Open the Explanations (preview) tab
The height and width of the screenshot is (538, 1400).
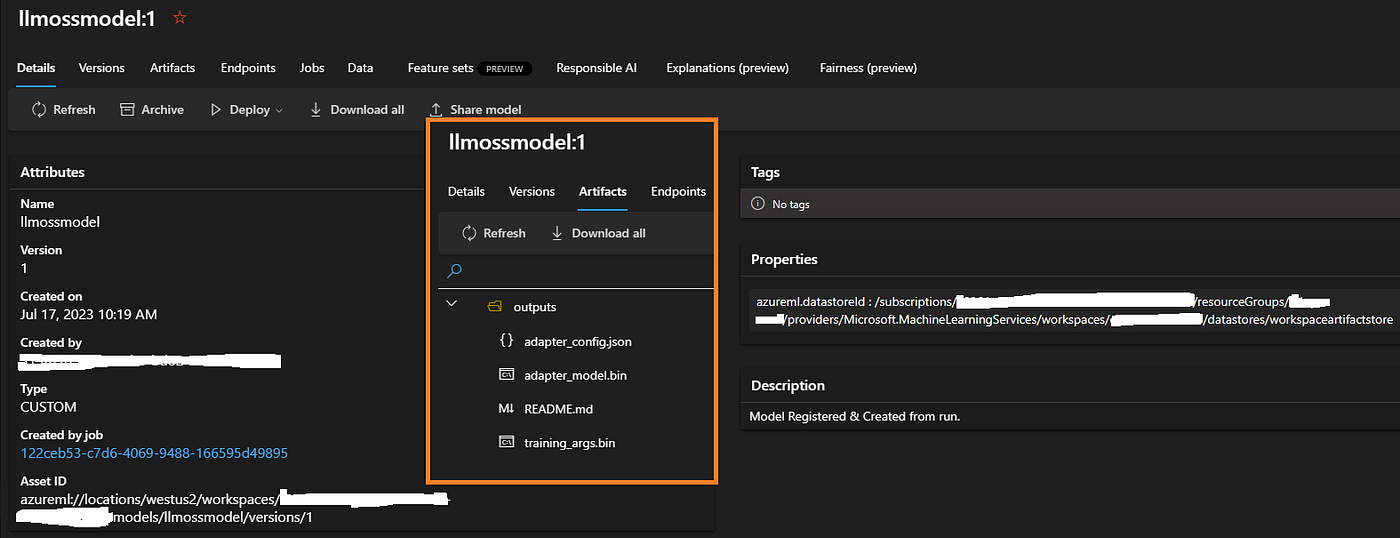[727, 68]
